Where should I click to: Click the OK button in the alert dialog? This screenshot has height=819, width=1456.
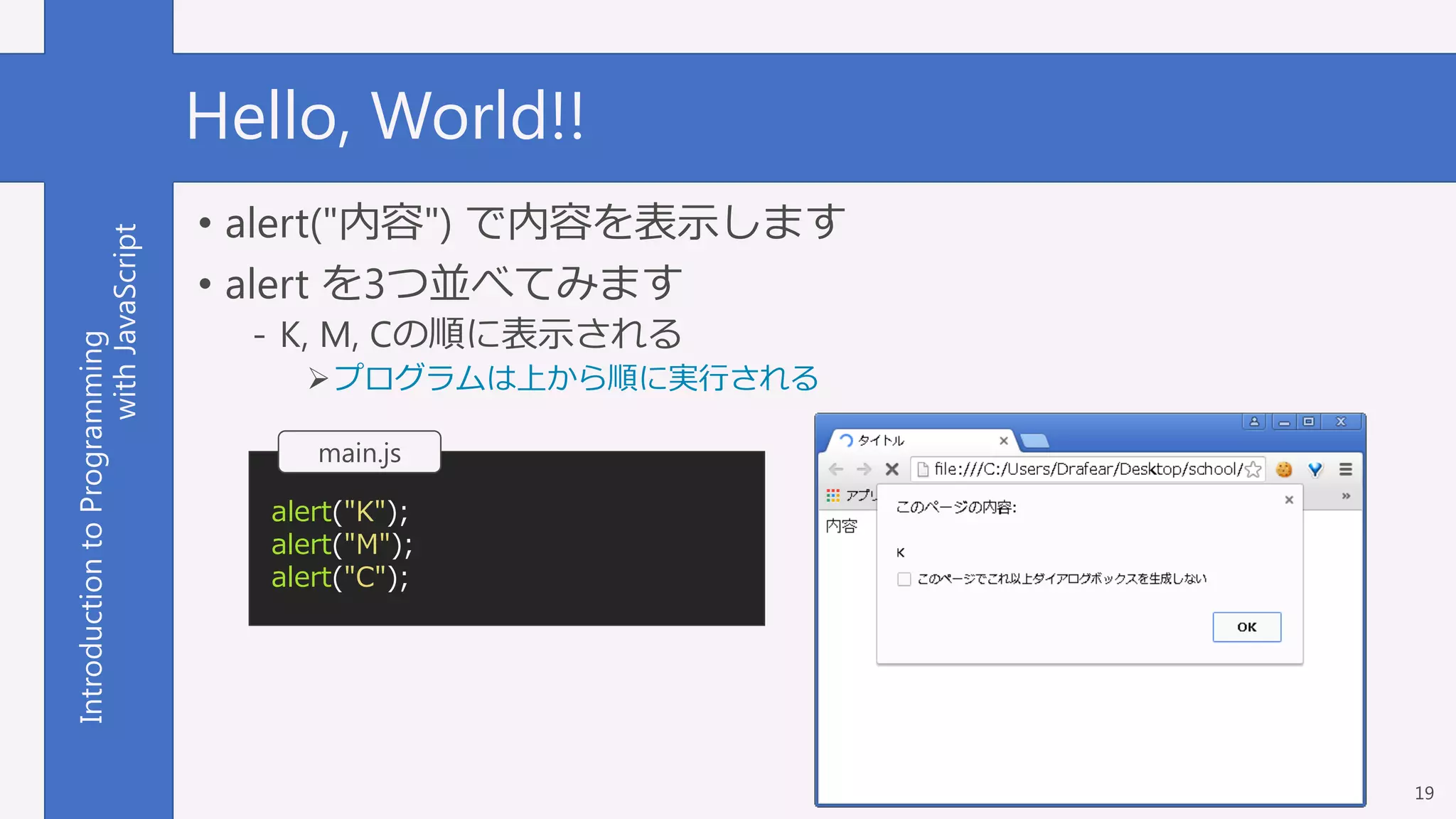tap(1246, 627)
